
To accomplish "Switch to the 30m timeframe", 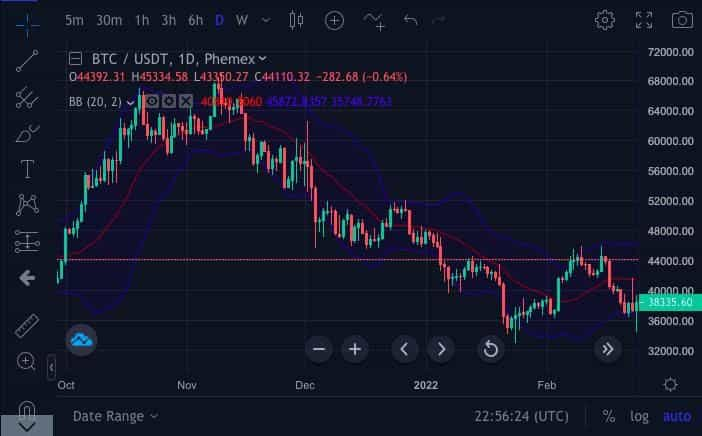I will pyautogui.click(x=109, y=20).
